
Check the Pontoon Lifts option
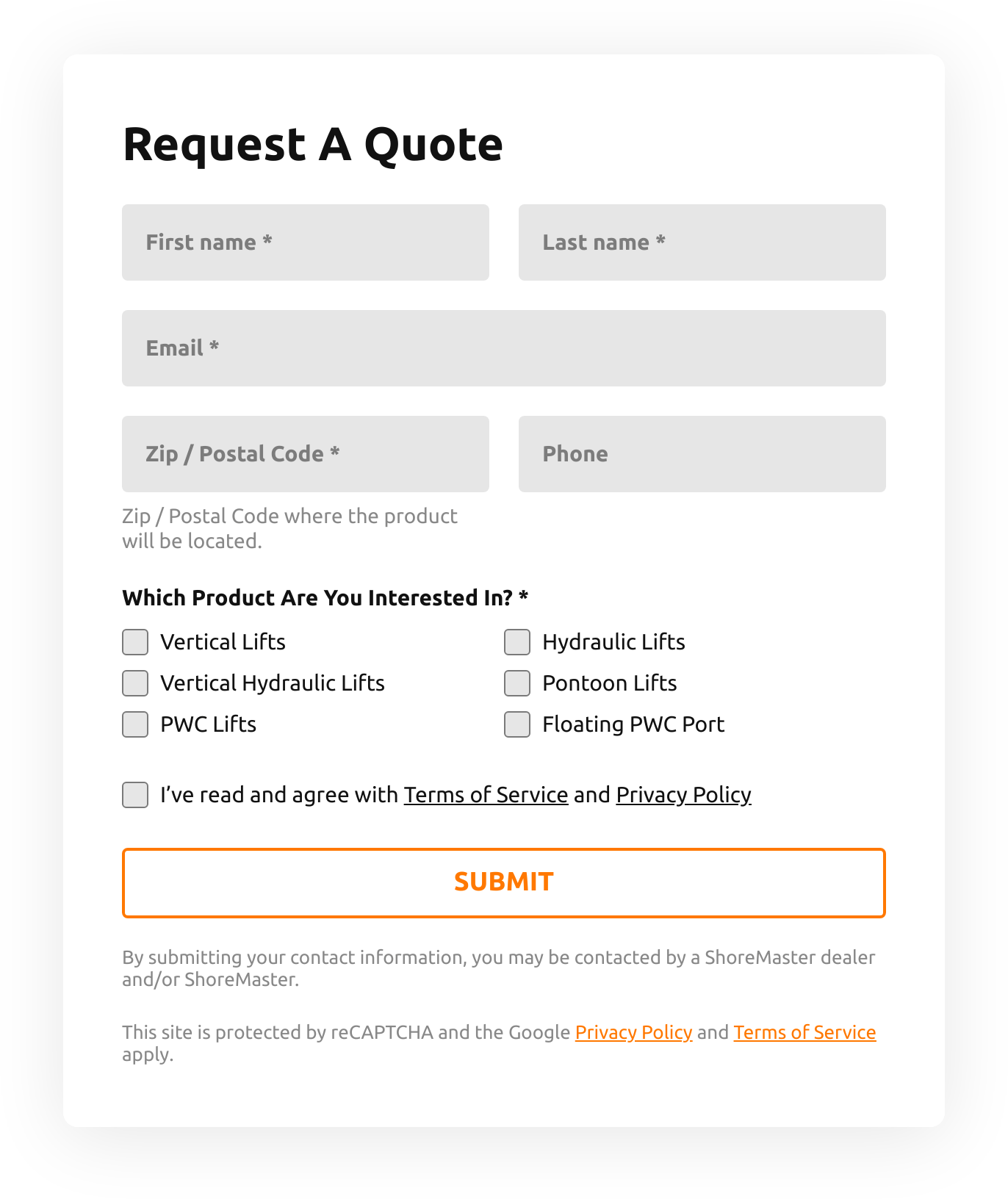coord(516,683)
